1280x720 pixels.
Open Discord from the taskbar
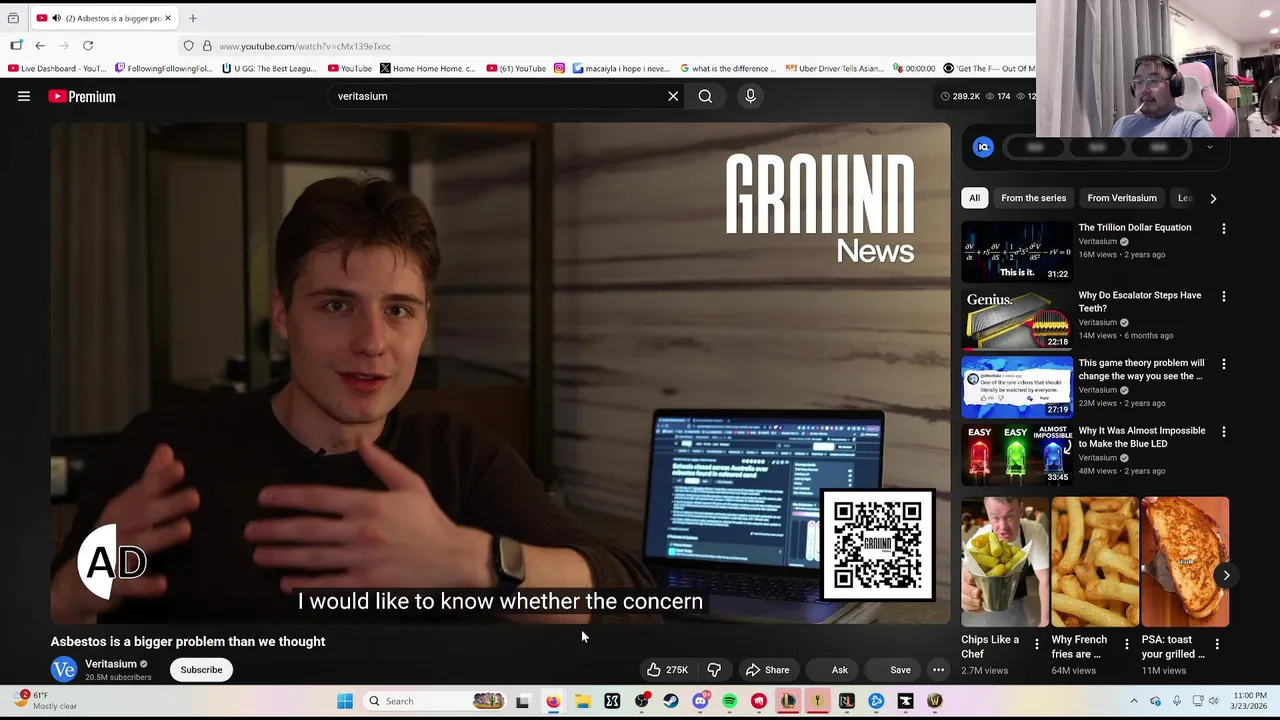click(700, 701)
